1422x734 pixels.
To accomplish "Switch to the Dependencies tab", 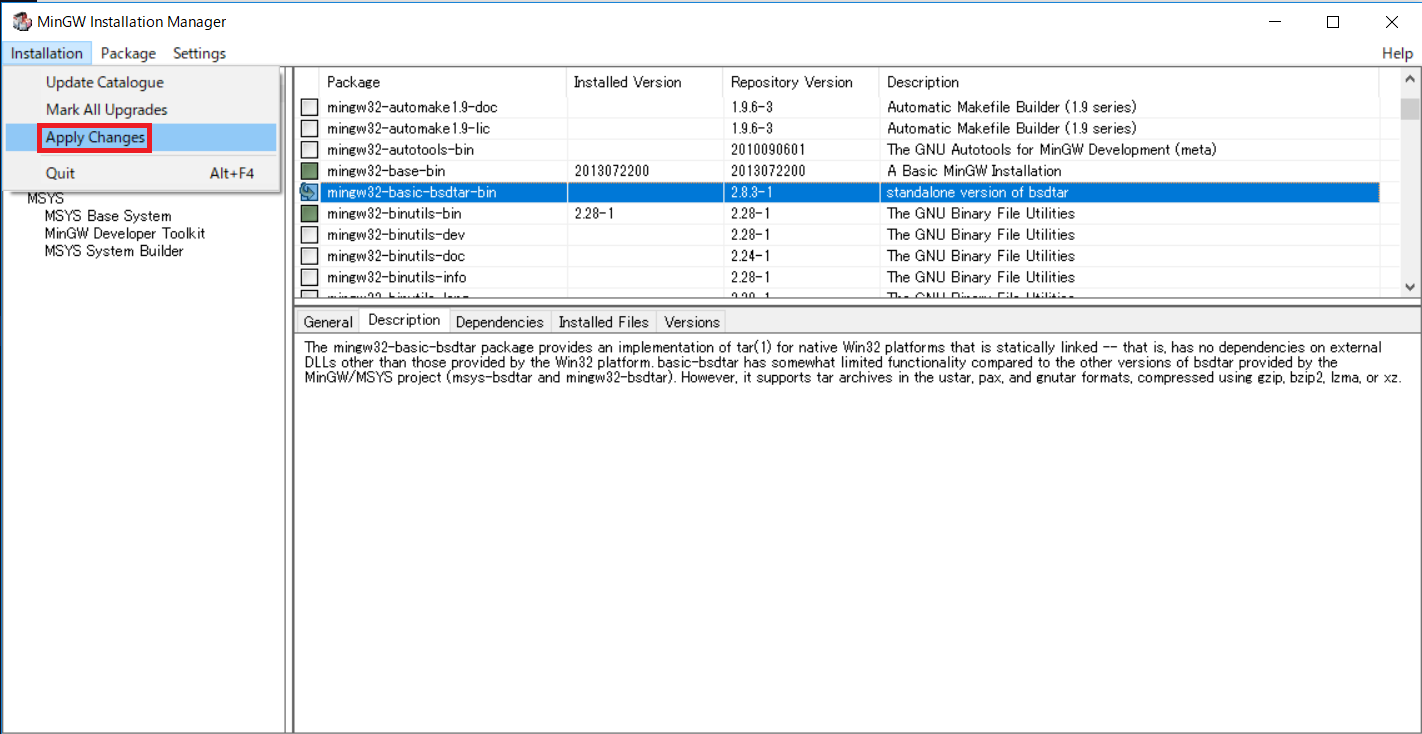I will (x=499, y=322).
